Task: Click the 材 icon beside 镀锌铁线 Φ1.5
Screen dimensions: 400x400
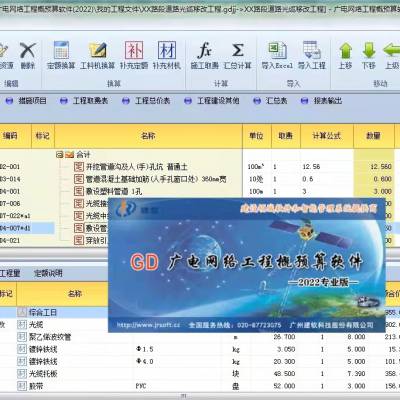Action: coord(22,349)
